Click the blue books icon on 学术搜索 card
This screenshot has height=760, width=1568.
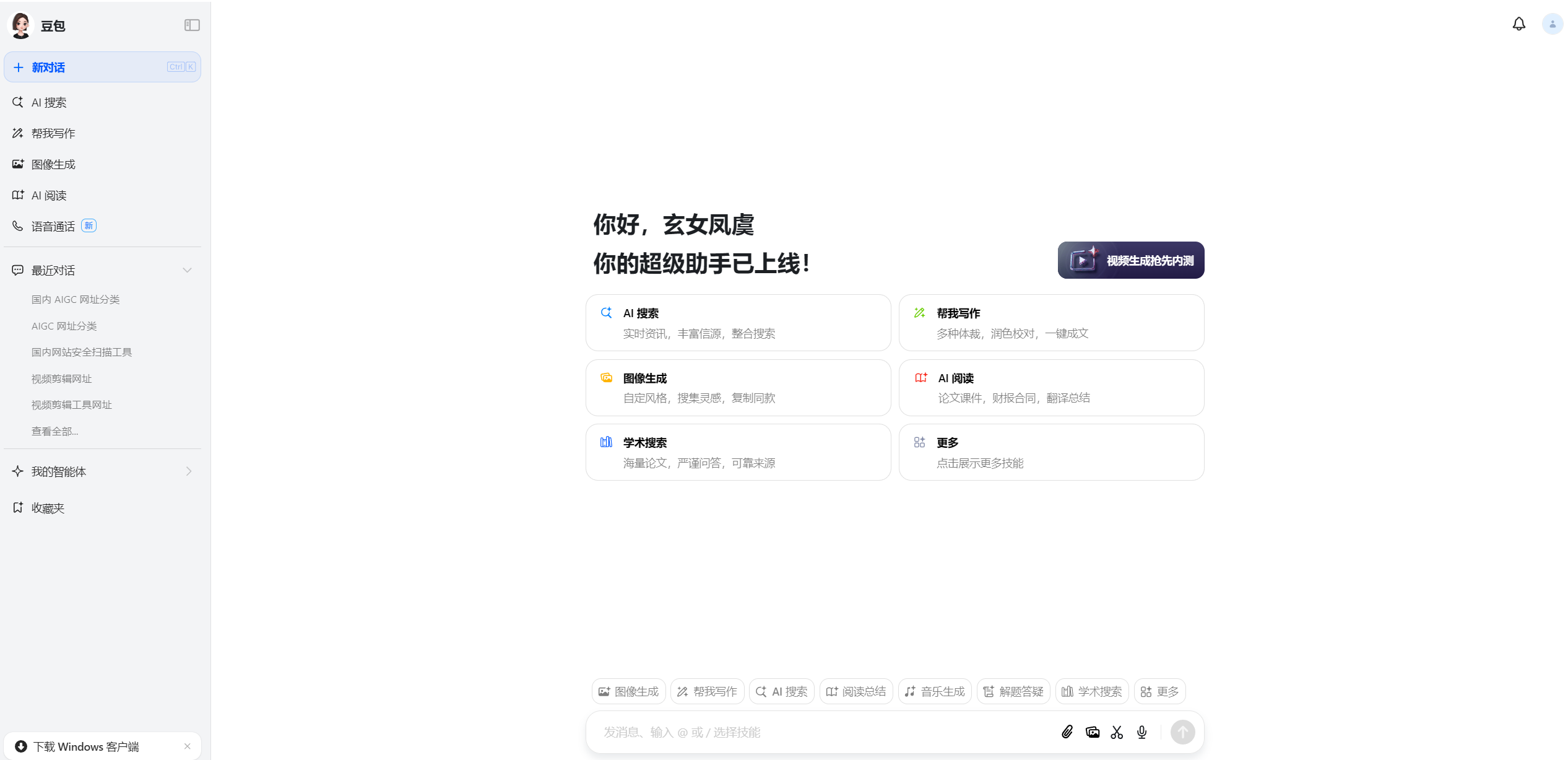[x=606, y=442]
